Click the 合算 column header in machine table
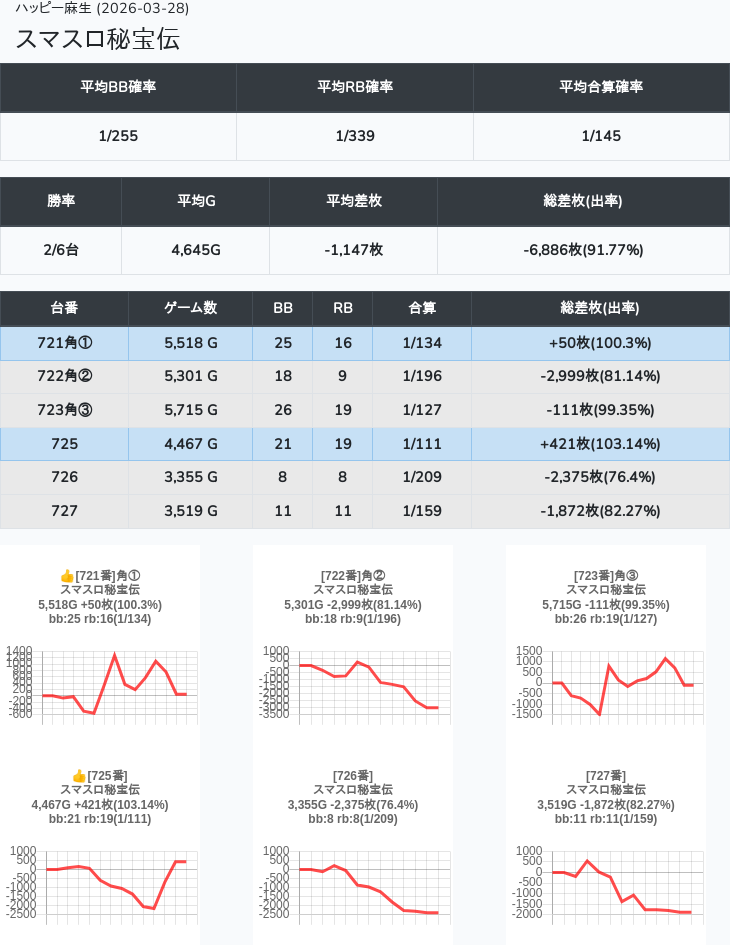The width and height of the screenshot is (730, 945). tap(421, 308)
